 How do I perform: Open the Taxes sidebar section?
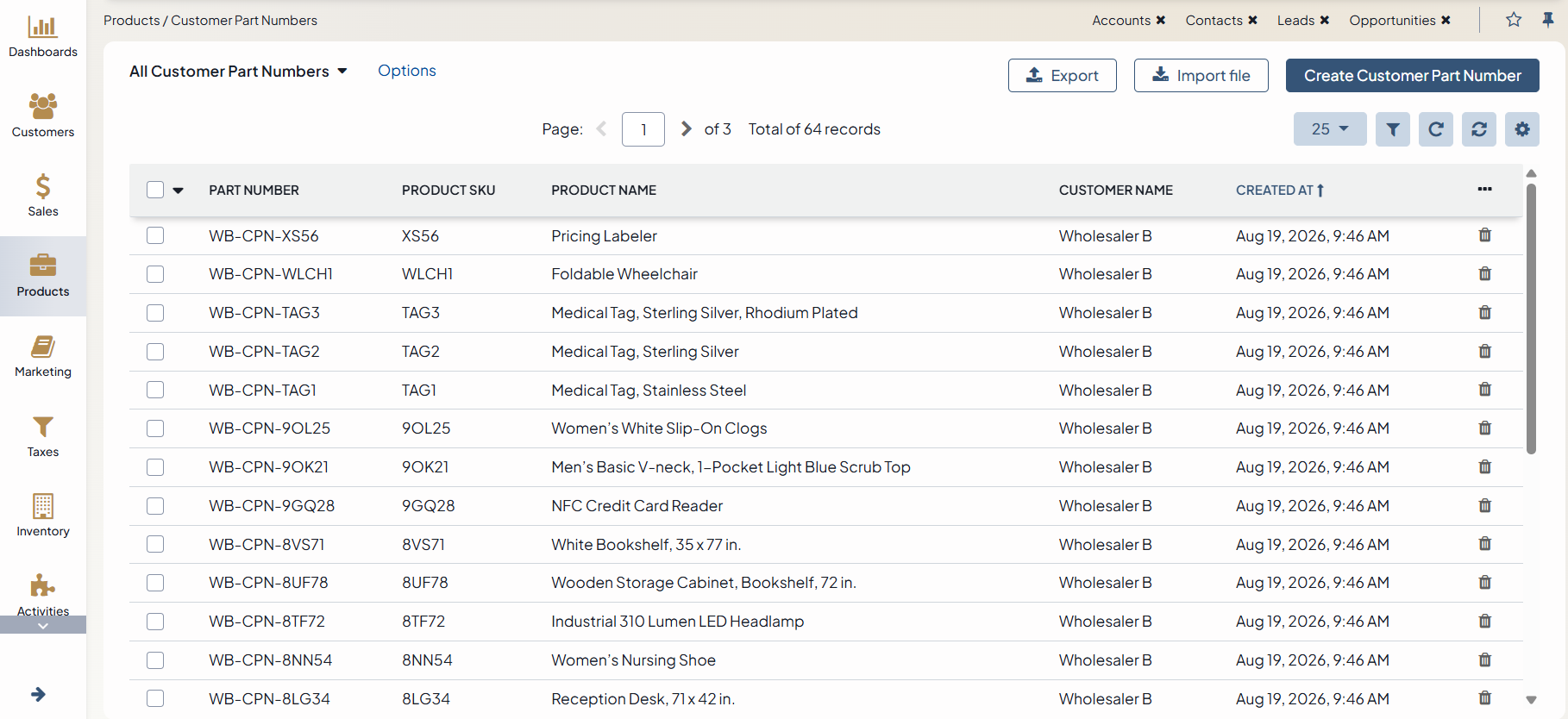click(x=43, y=436)
